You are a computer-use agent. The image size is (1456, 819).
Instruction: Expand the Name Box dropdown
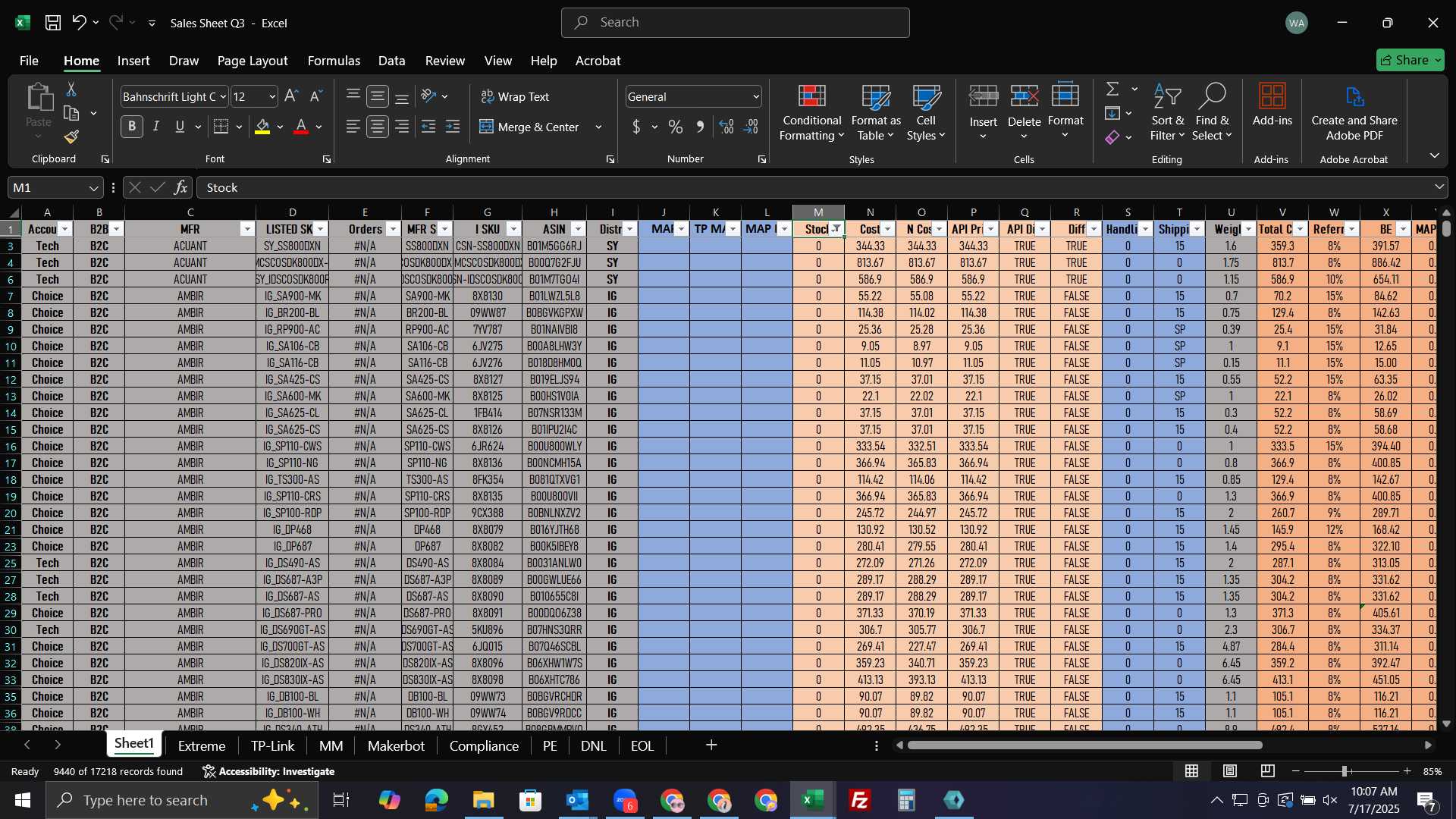pyautogui.click(x=93, y=188)
